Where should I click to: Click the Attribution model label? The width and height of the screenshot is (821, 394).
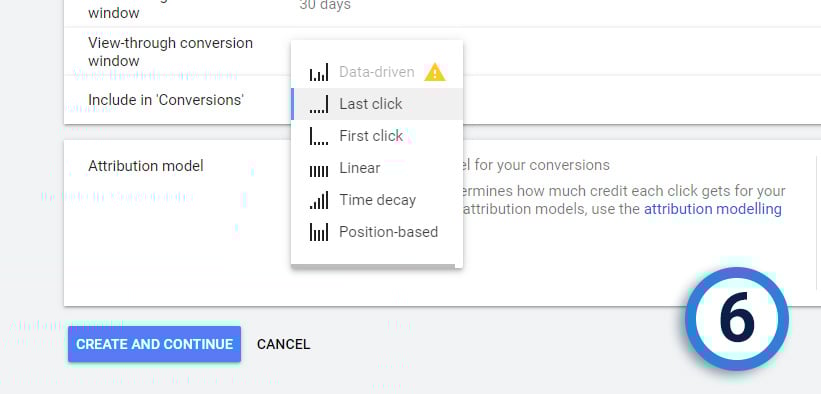coord(146,166)
